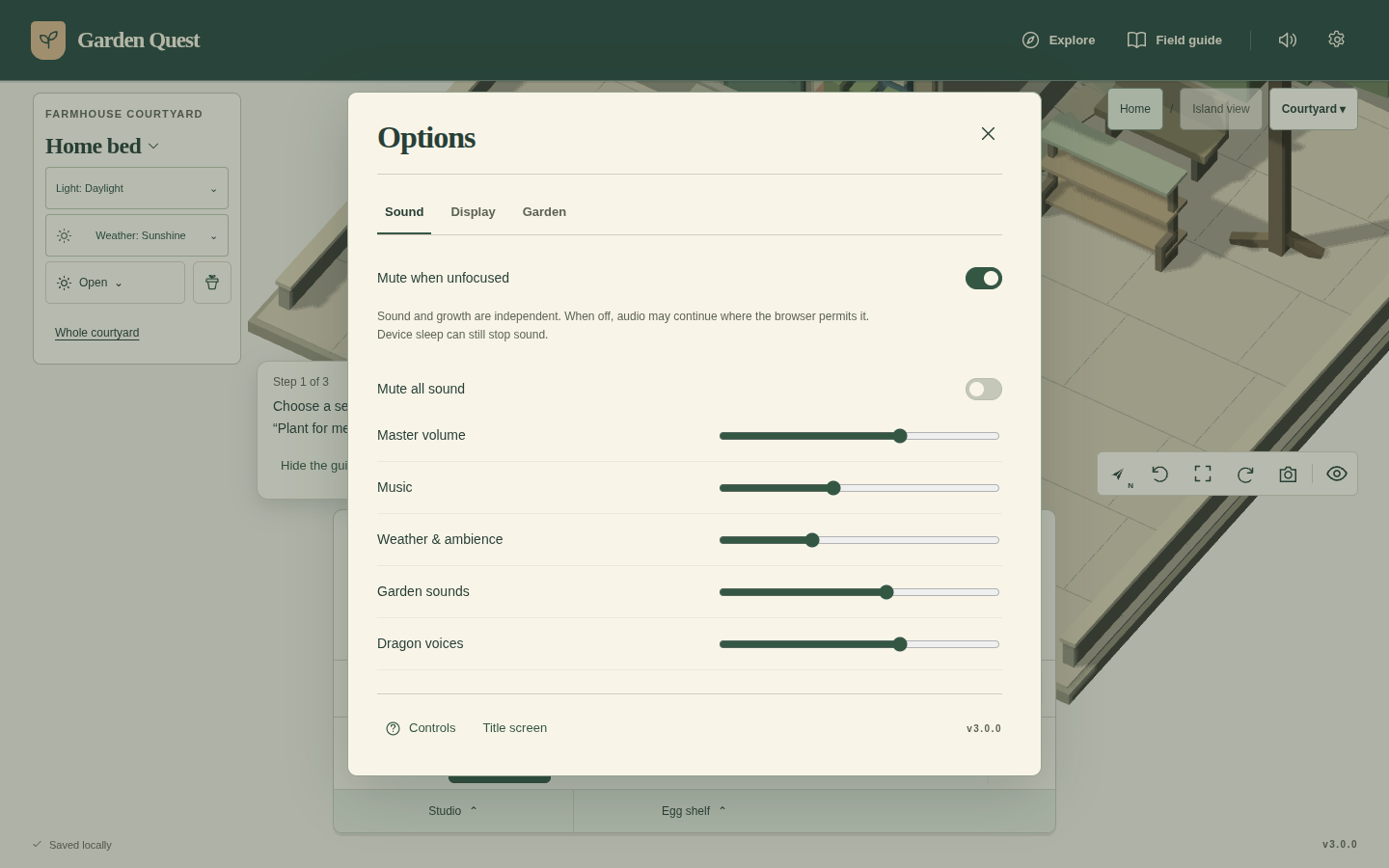
Task: Open settings with the gear icon
Action: (x=1336, y=40)
